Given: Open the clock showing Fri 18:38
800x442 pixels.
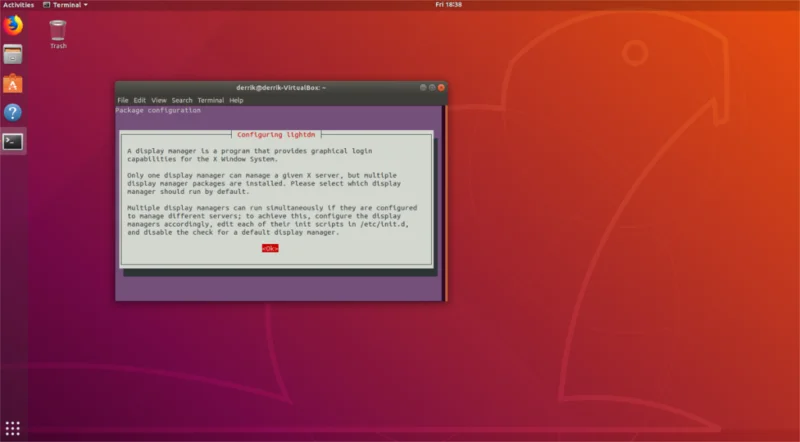Looking at the screenshot, I should click(448, 5).
